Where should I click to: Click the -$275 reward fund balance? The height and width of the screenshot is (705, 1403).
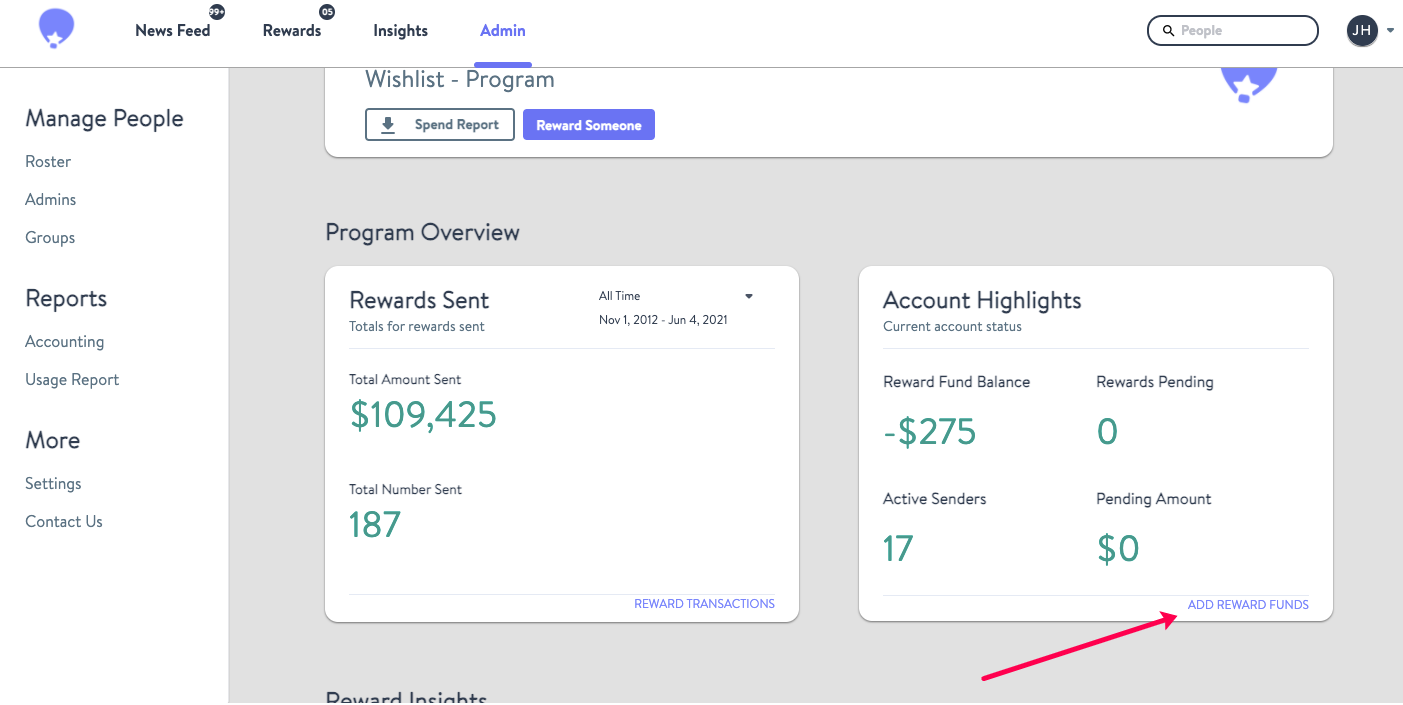click(929, 432)
